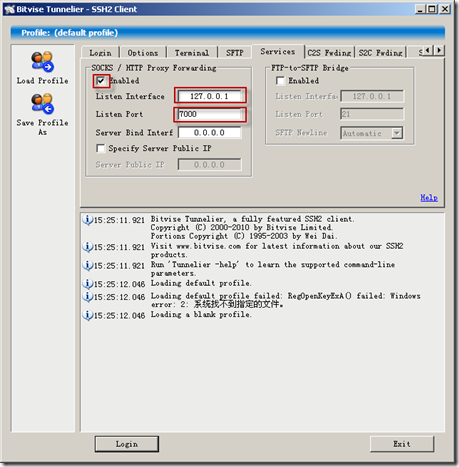The width and height of the screenshot is (459, 467).
Task: Open the SFTP tab
Action: pos(235,53)
